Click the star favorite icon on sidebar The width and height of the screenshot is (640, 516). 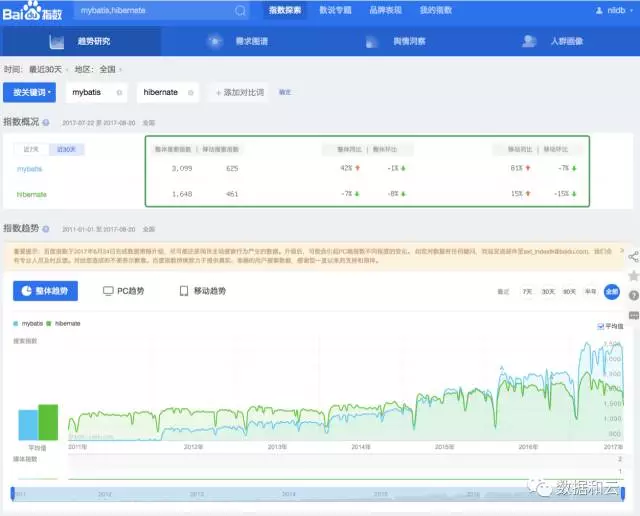click(633, 276)
